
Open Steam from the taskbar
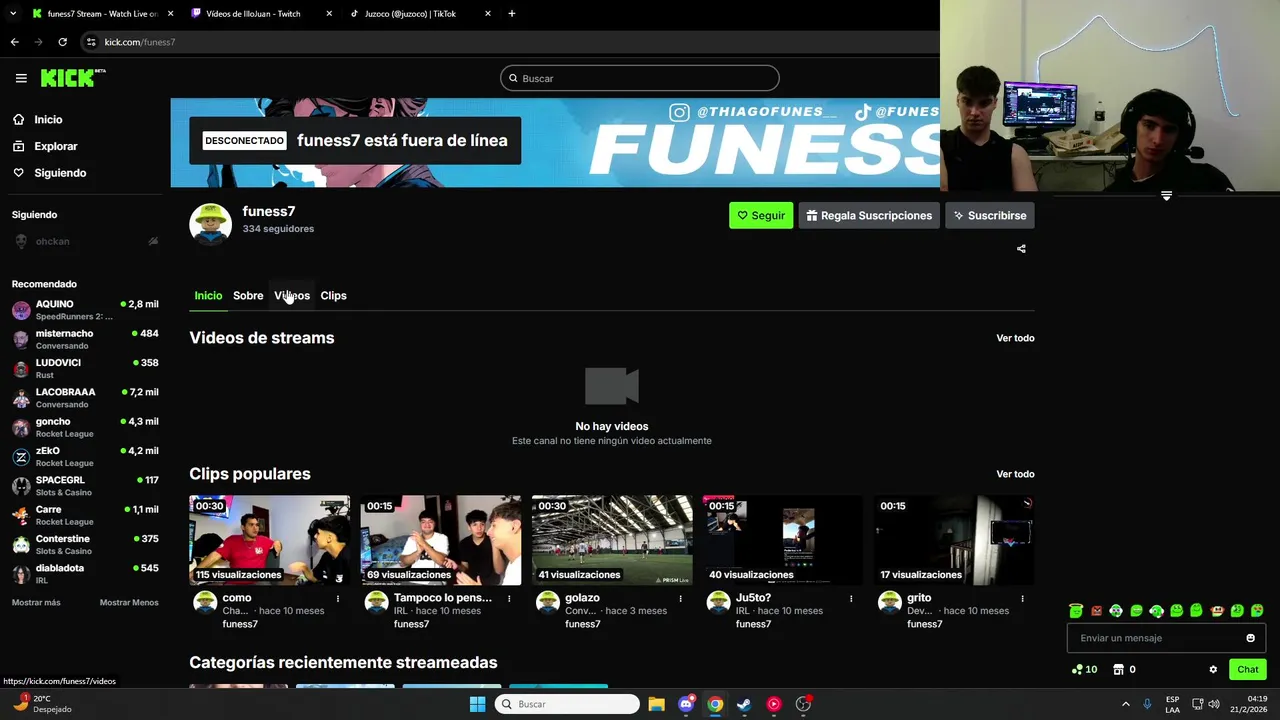745,704
